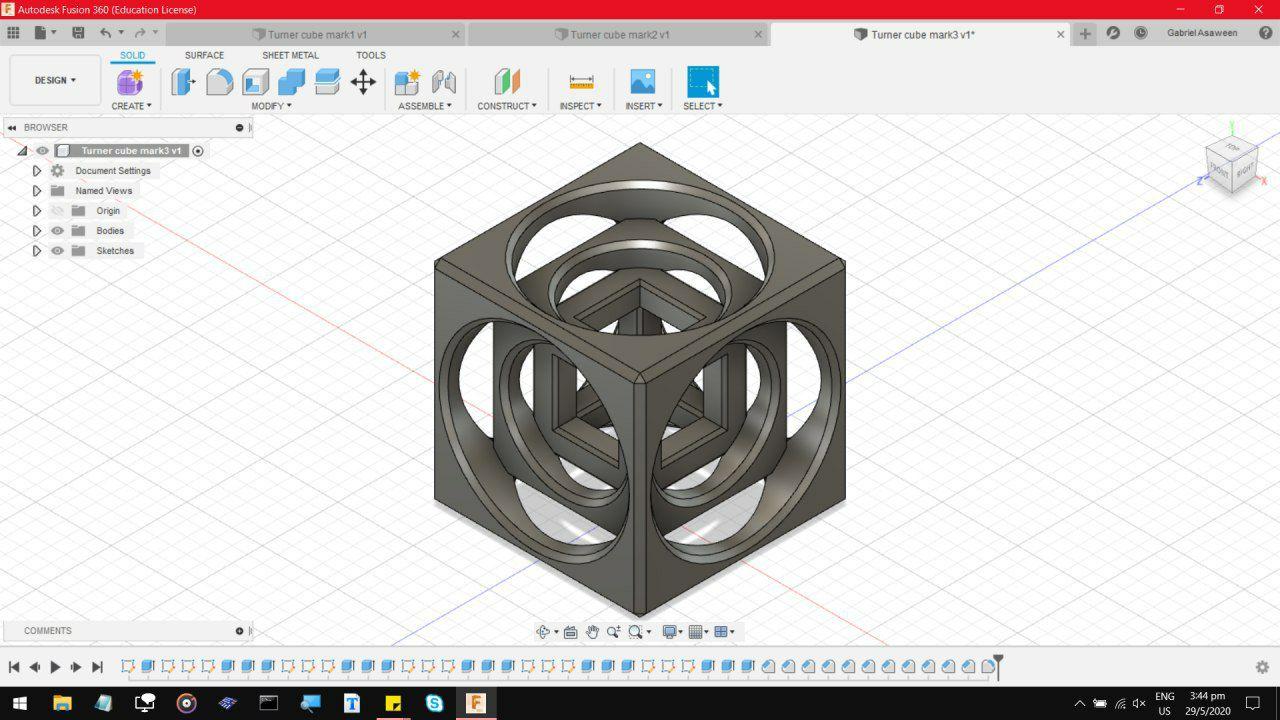Click the New Component assemble icon
Viewport: 1280px width, 720px height.
(407, 82)
